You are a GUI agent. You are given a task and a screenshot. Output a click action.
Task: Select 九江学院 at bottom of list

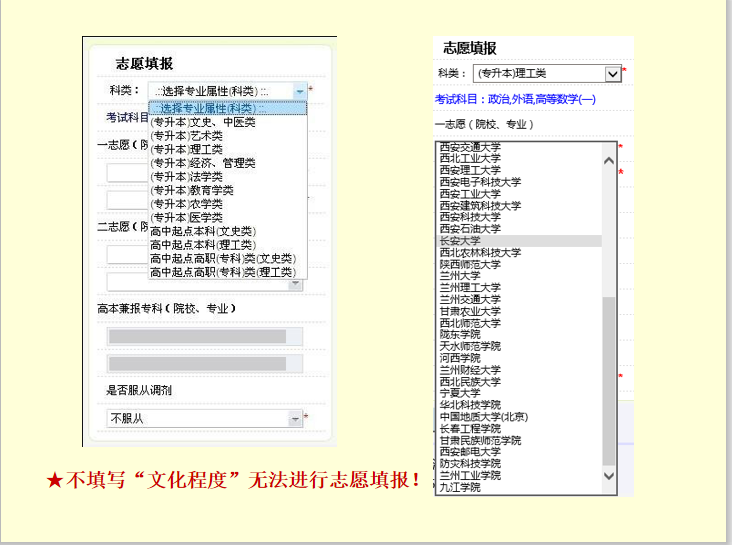[x=460, y=487]
